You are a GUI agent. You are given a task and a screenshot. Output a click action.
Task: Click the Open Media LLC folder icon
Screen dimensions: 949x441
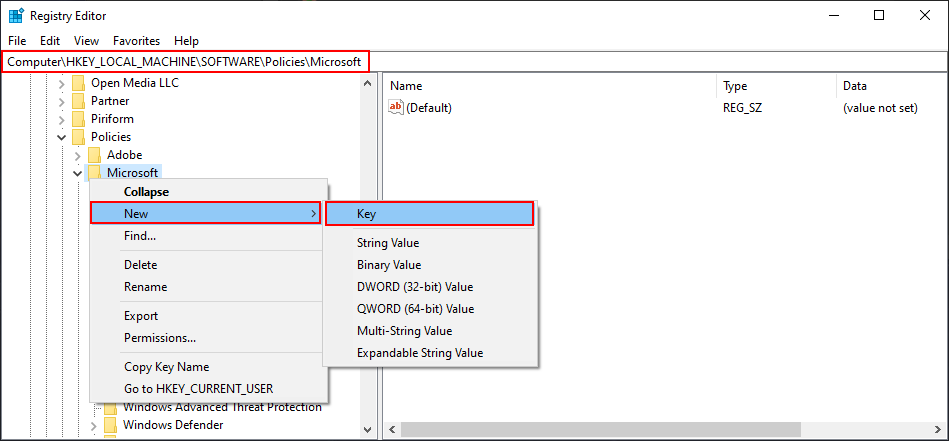(x=78, y=83)
